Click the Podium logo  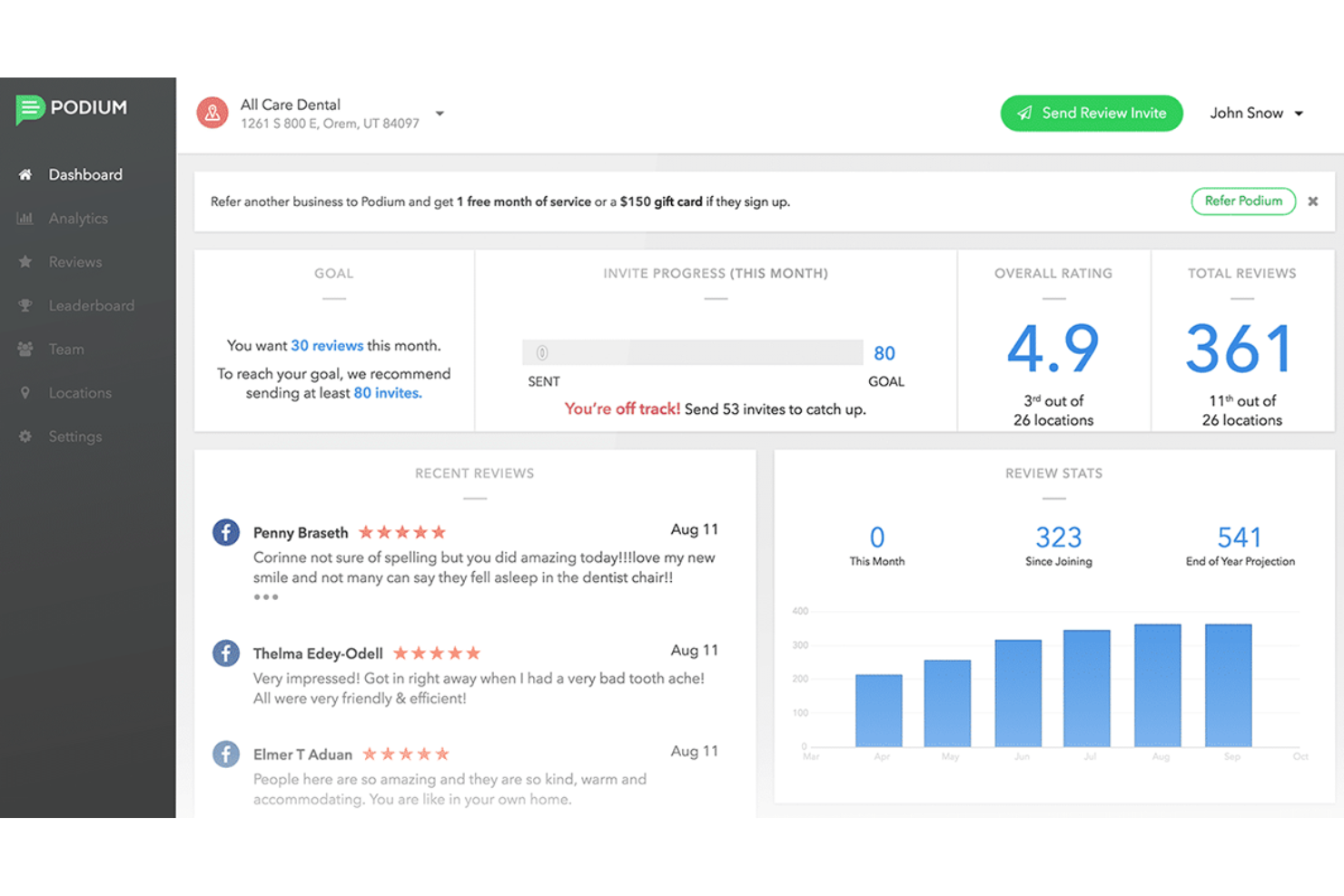[70, 109]
